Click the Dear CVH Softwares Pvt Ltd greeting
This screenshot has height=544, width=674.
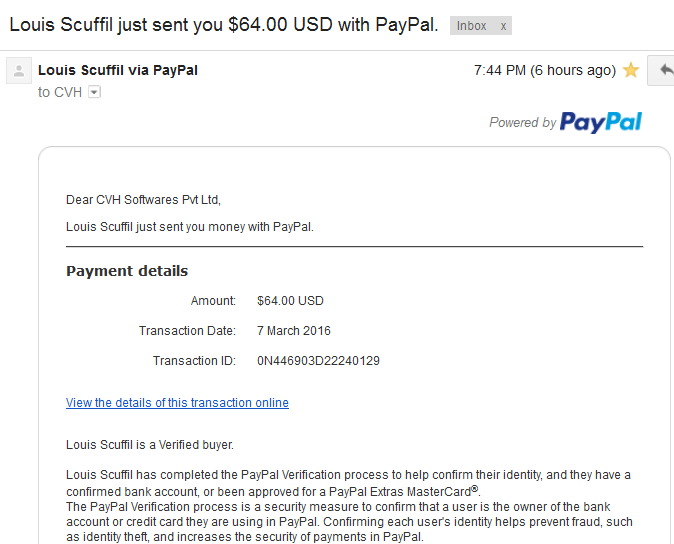click(143, 200)
